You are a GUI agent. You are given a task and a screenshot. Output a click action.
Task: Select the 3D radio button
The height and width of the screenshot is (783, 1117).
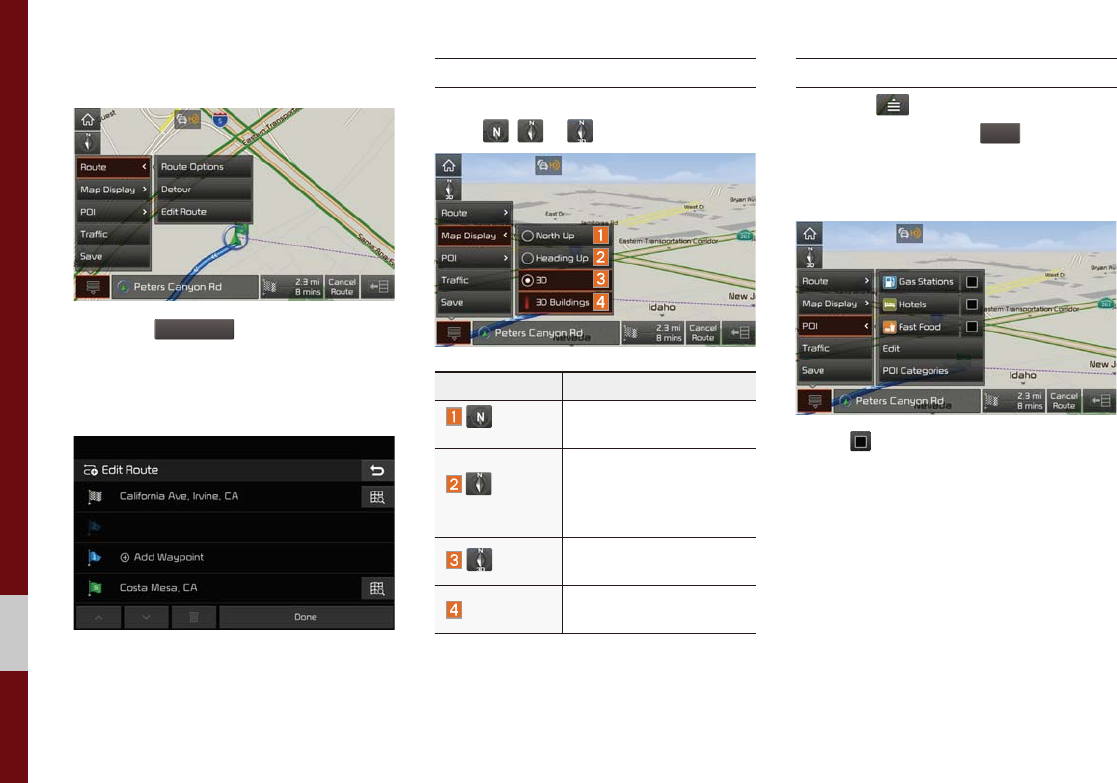point(528,281)
